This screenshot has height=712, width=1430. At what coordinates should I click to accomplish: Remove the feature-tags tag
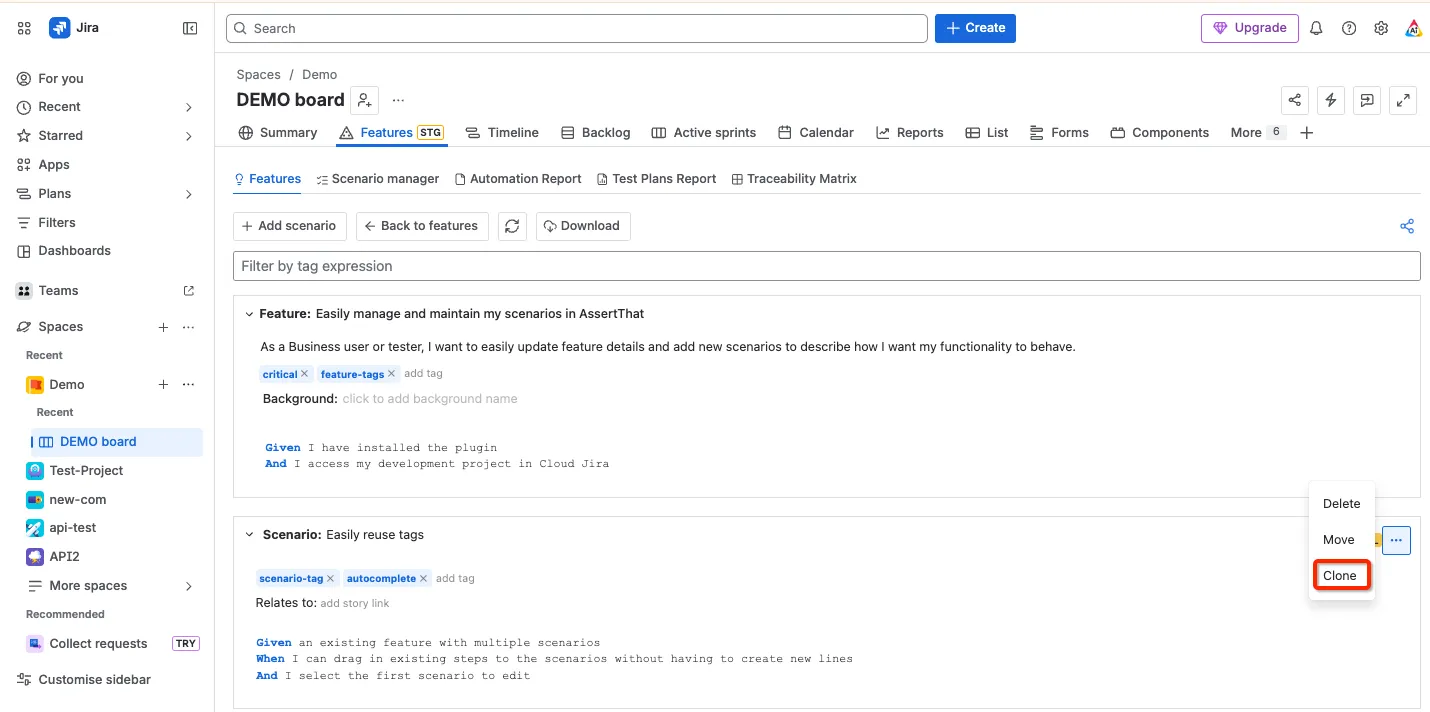coord(392,374)
